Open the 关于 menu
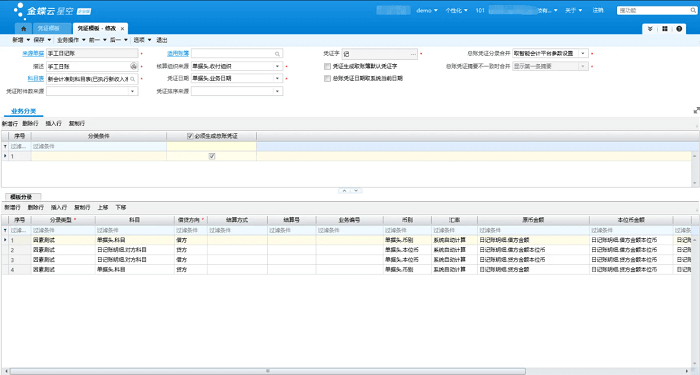700x375 pixels. [x=574, y=10]
